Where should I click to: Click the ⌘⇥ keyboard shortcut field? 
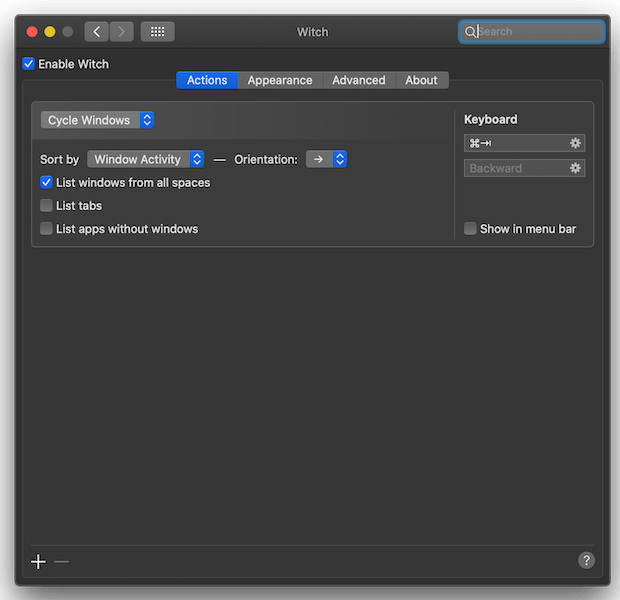(x=524, y=143)
